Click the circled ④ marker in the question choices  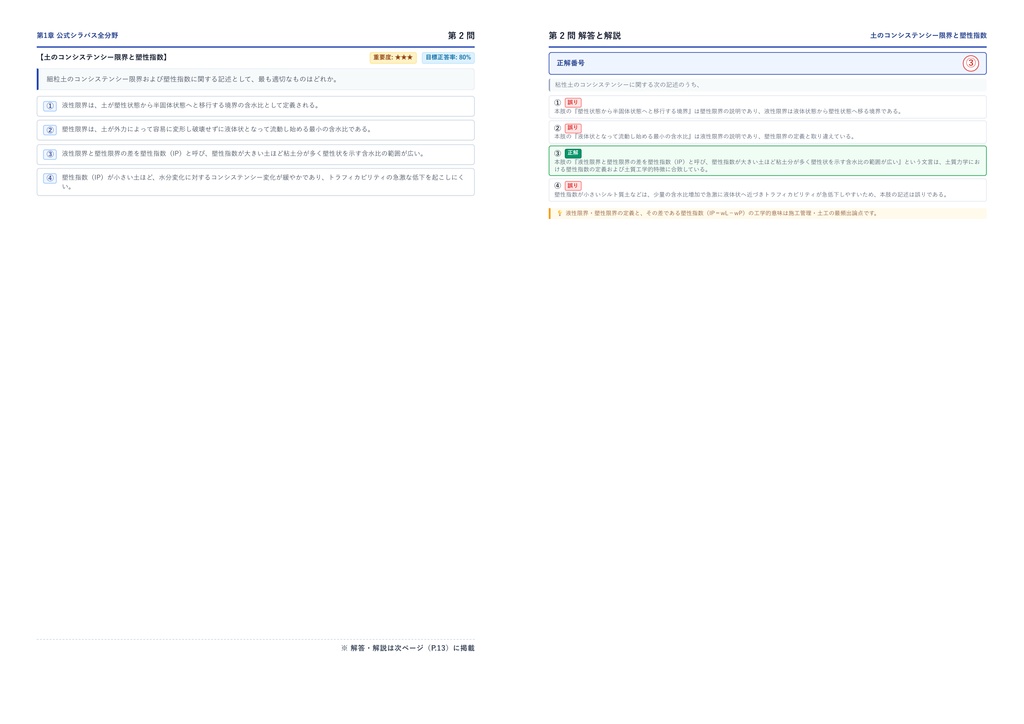click(x=50, y=178)
